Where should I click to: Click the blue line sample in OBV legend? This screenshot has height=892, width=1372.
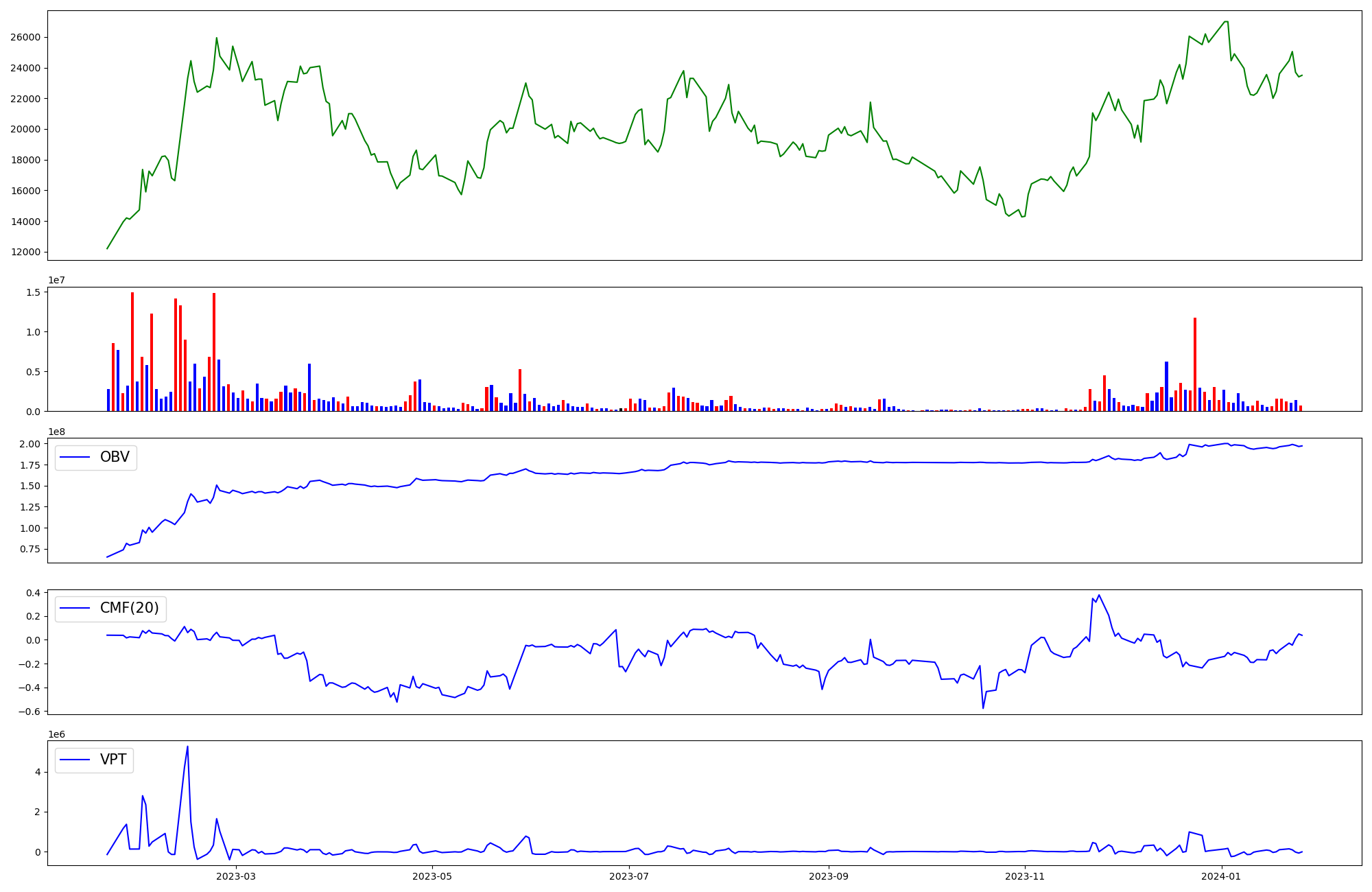click(x=75, y=457)
